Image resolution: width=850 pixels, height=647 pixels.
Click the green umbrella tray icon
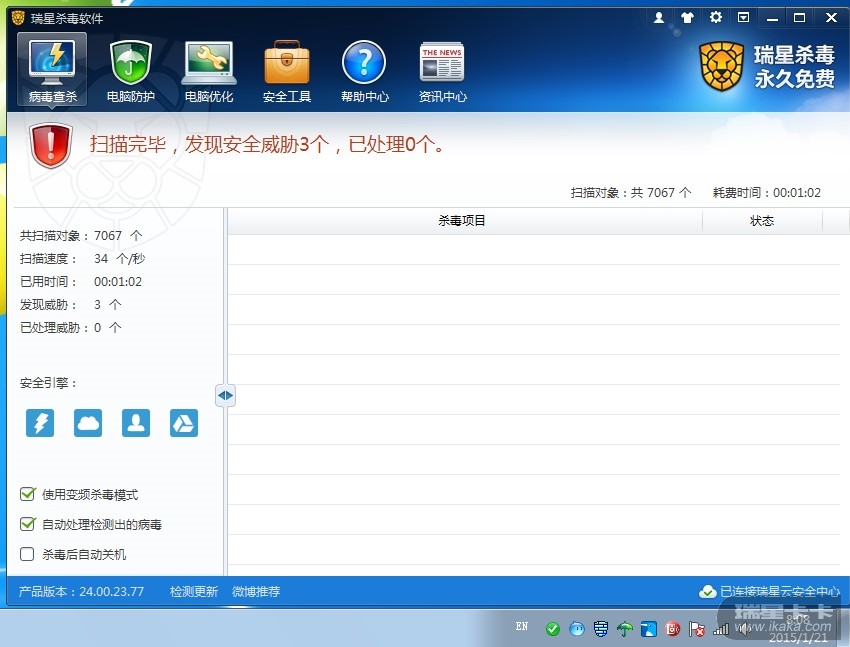pyautogui.click(x=624, y=629)
